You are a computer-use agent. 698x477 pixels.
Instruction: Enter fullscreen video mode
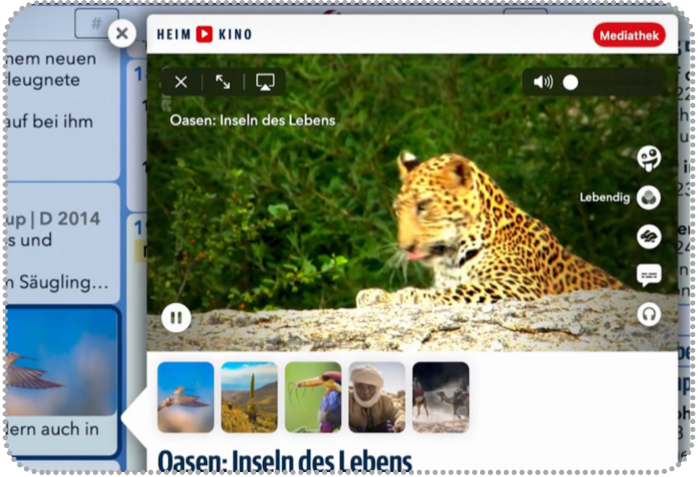coord(223,82)
